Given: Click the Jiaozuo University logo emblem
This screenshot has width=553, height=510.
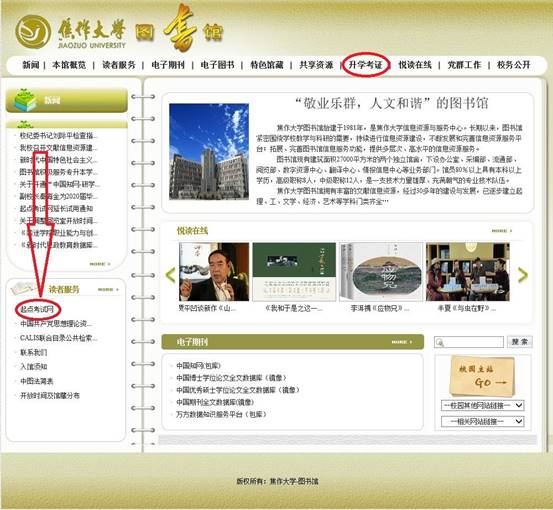Looking at the screenshot, I should coord(33,32).
